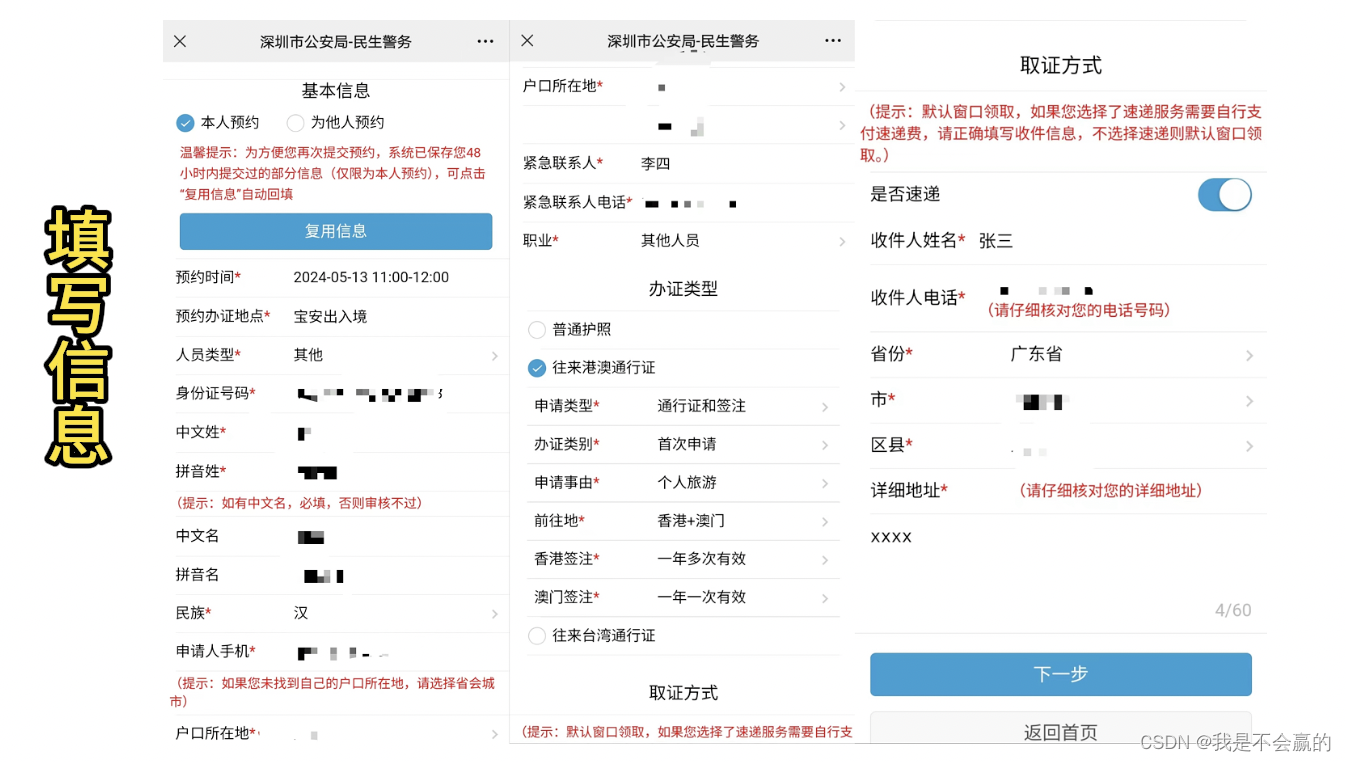Open the 办证类别 dropdown chevron
Viewport: 1346px width, 762px height.
coord(825,445)
